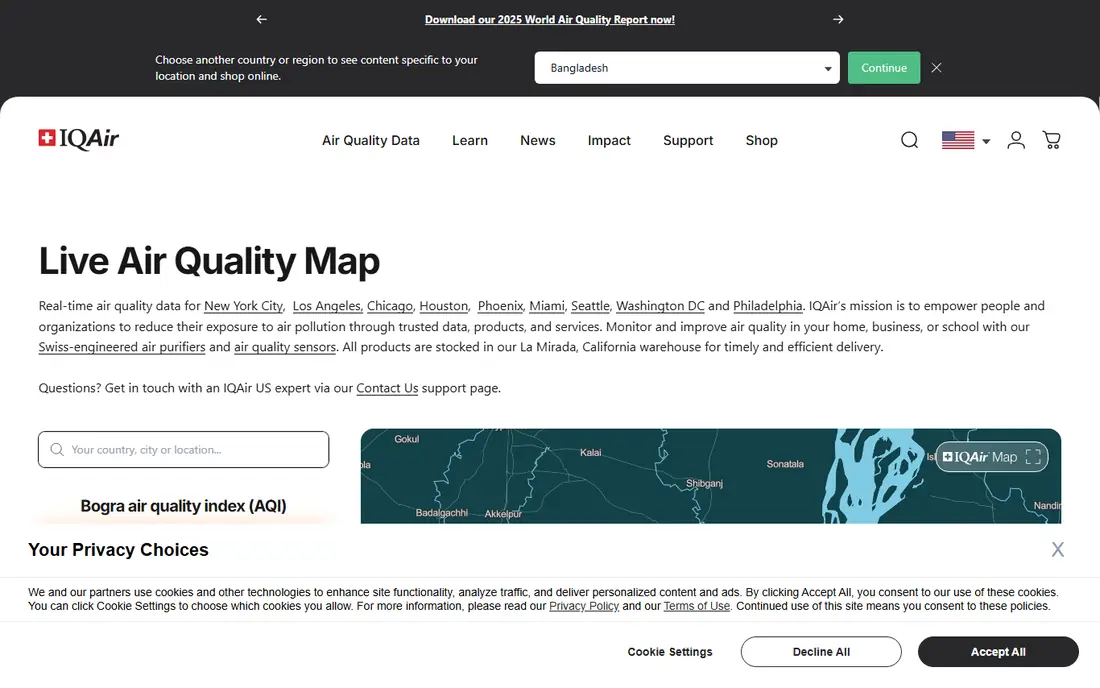
Task: Open Cookie Settings
Action: point(670,652)
